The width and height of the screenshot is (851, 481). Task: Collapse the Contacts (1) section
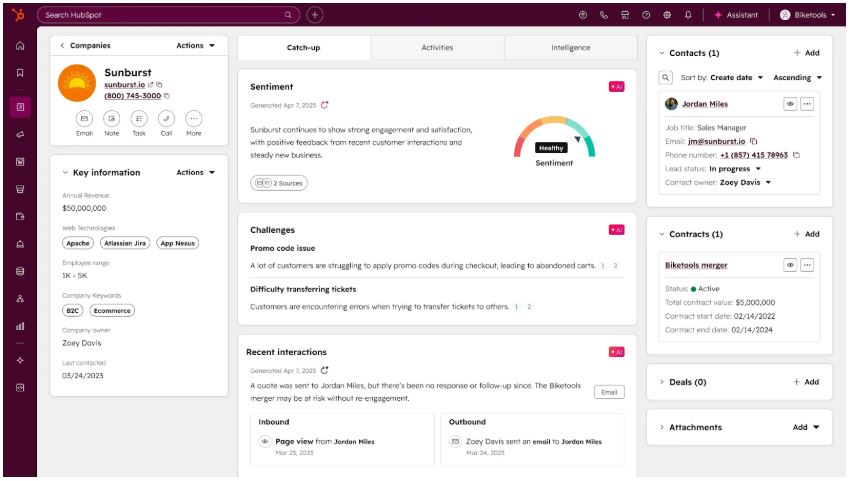pos(662,53)
